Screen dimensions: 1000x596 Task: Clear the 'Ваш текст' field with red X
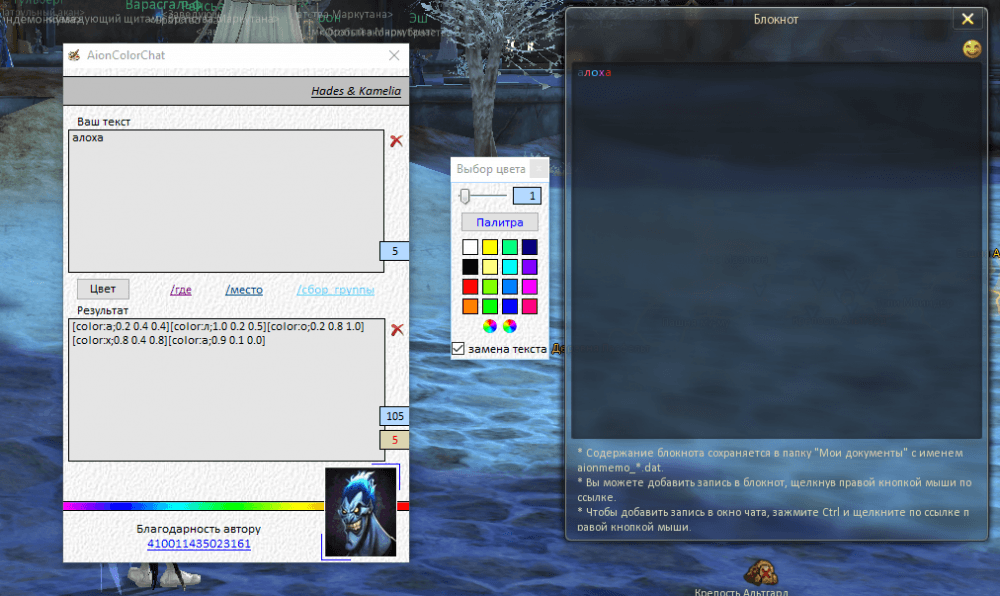click(396, 141)
